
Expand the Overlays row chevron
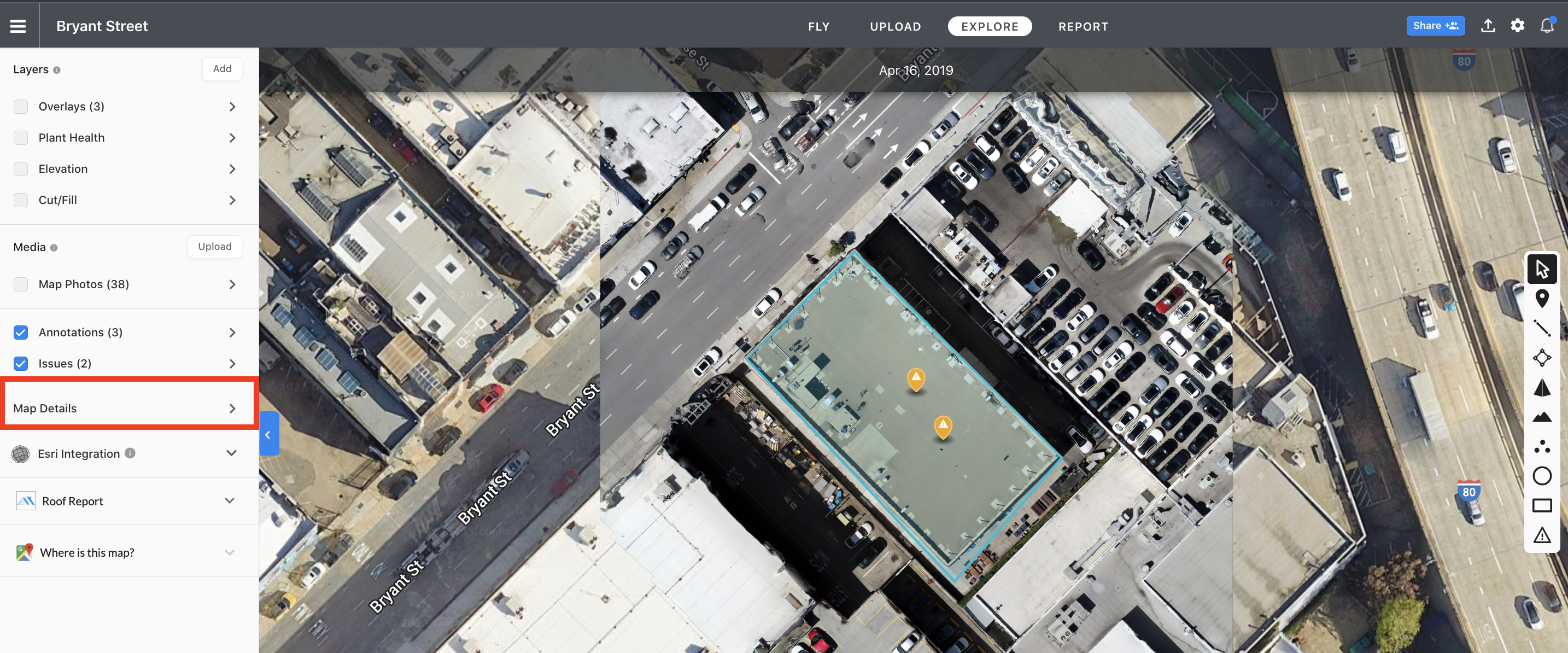pos(232,107)
